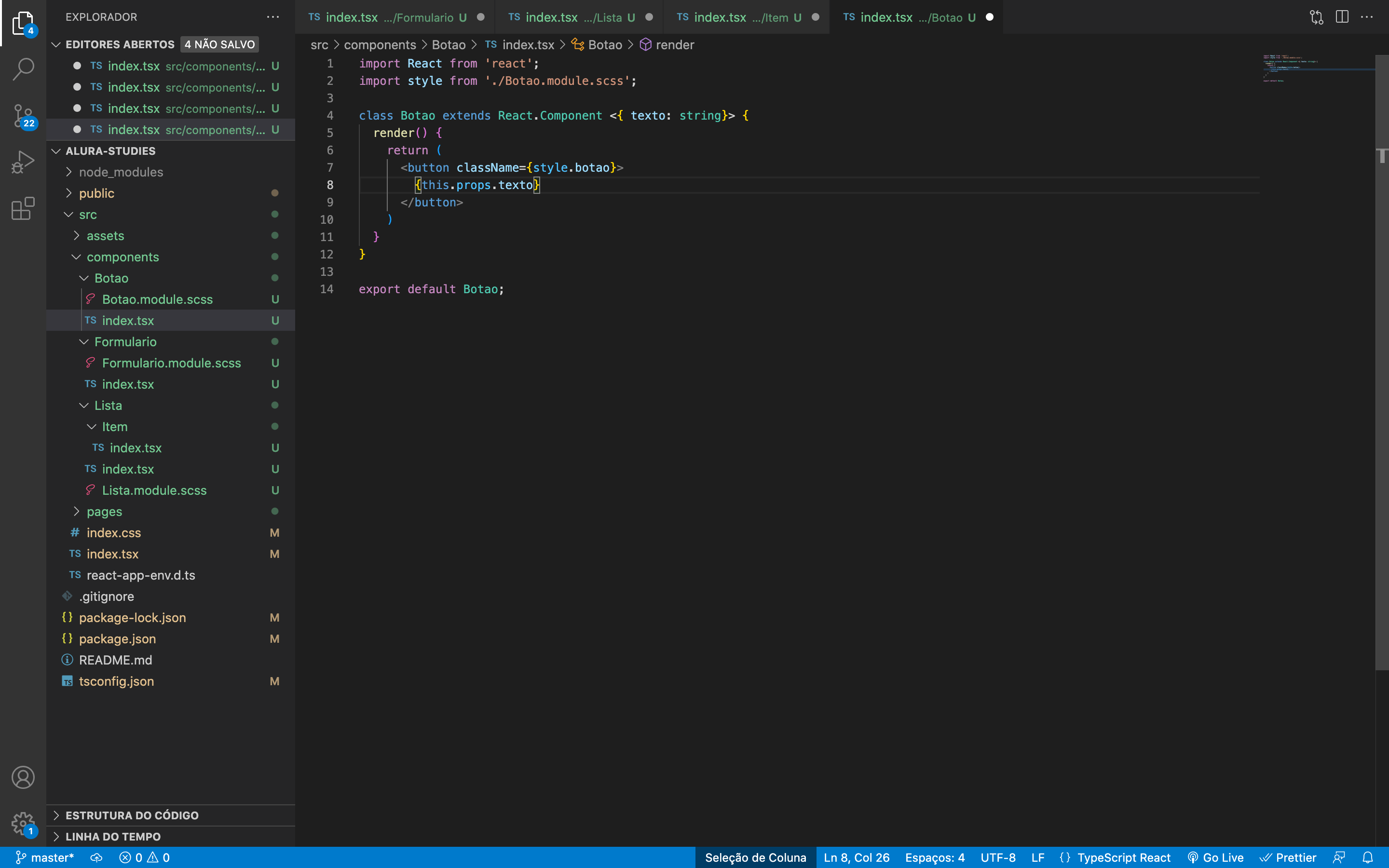Open Botao.module.scss file

click(171, 299)
